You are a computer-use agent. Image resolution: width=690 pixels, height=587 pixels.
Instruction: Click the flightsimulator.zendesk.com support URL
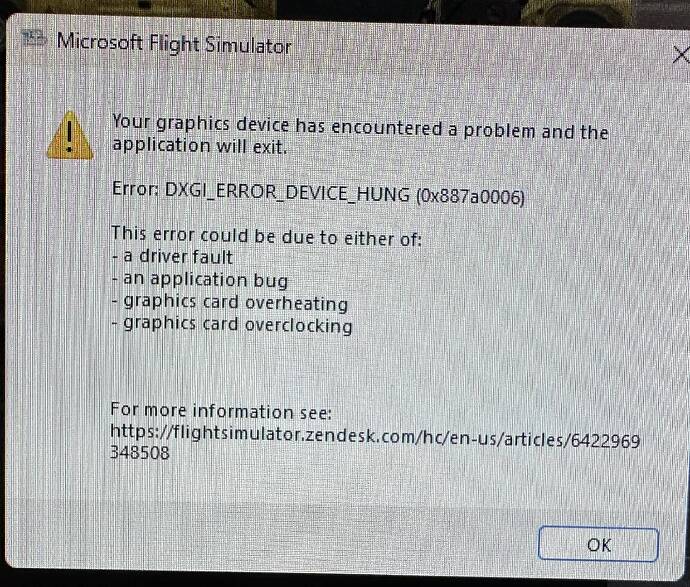(375, 435)
